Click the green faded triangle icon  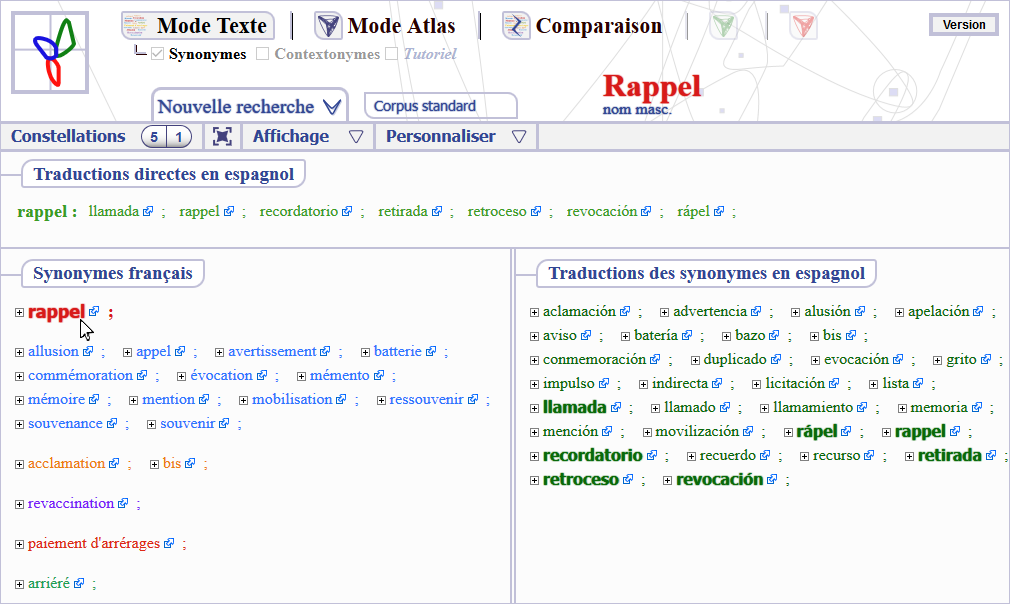[724, 27]
